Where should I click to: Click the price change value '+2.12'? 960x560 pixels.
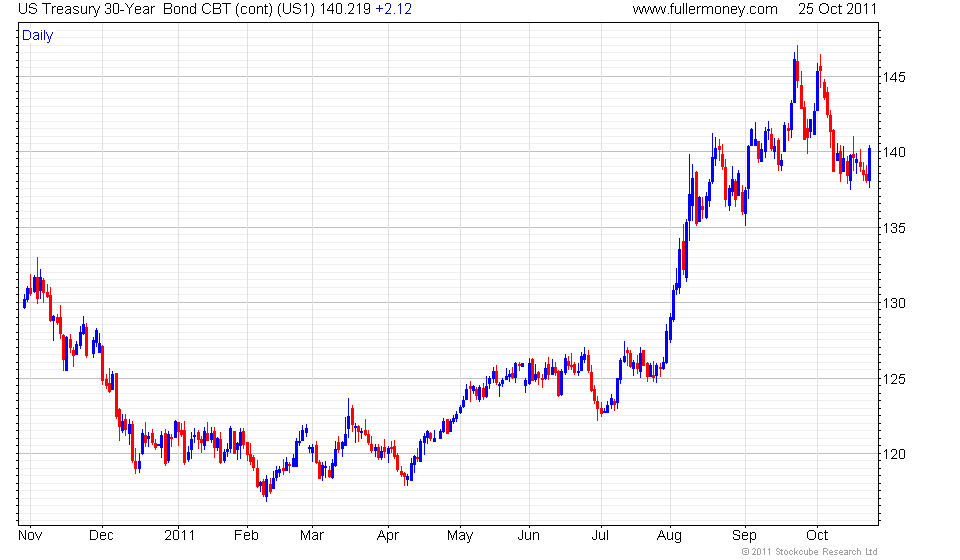coord(394,9)
